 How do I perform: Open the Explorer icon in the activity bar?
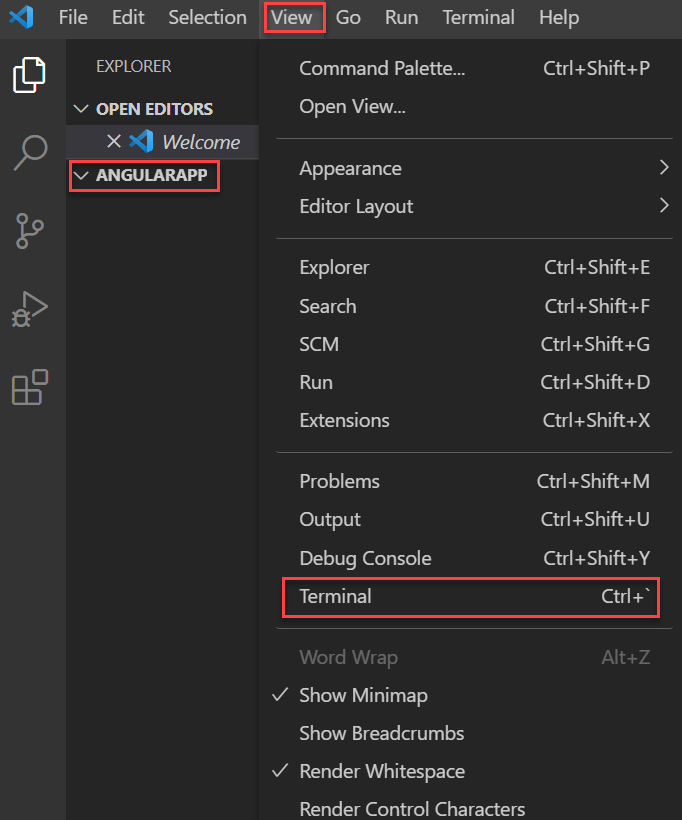pyautogui.click(x=31, y=75)
